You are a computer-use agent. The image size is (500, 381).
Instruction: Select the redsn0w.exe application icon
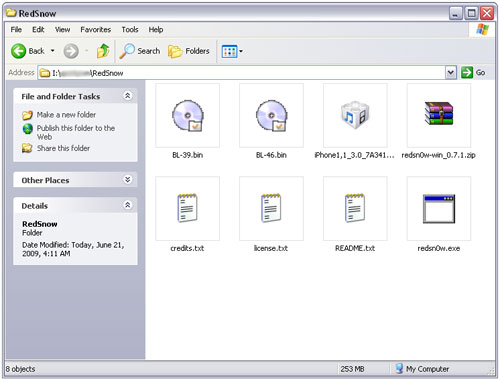[439, 209]
